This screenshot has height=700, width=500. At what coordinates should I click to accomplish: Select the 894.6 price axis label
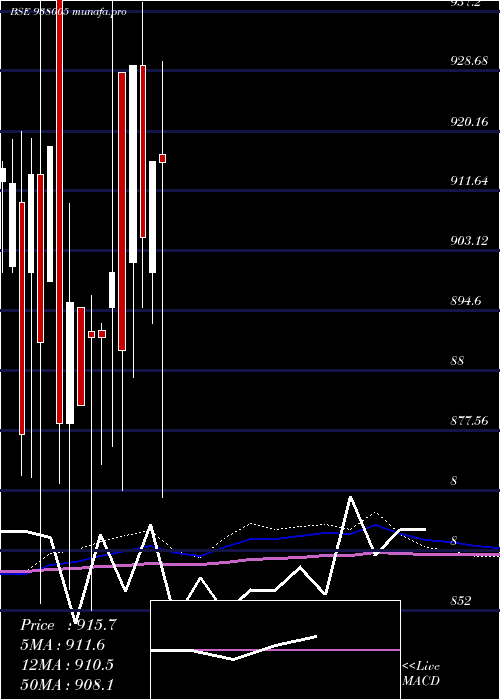[466, 301]
